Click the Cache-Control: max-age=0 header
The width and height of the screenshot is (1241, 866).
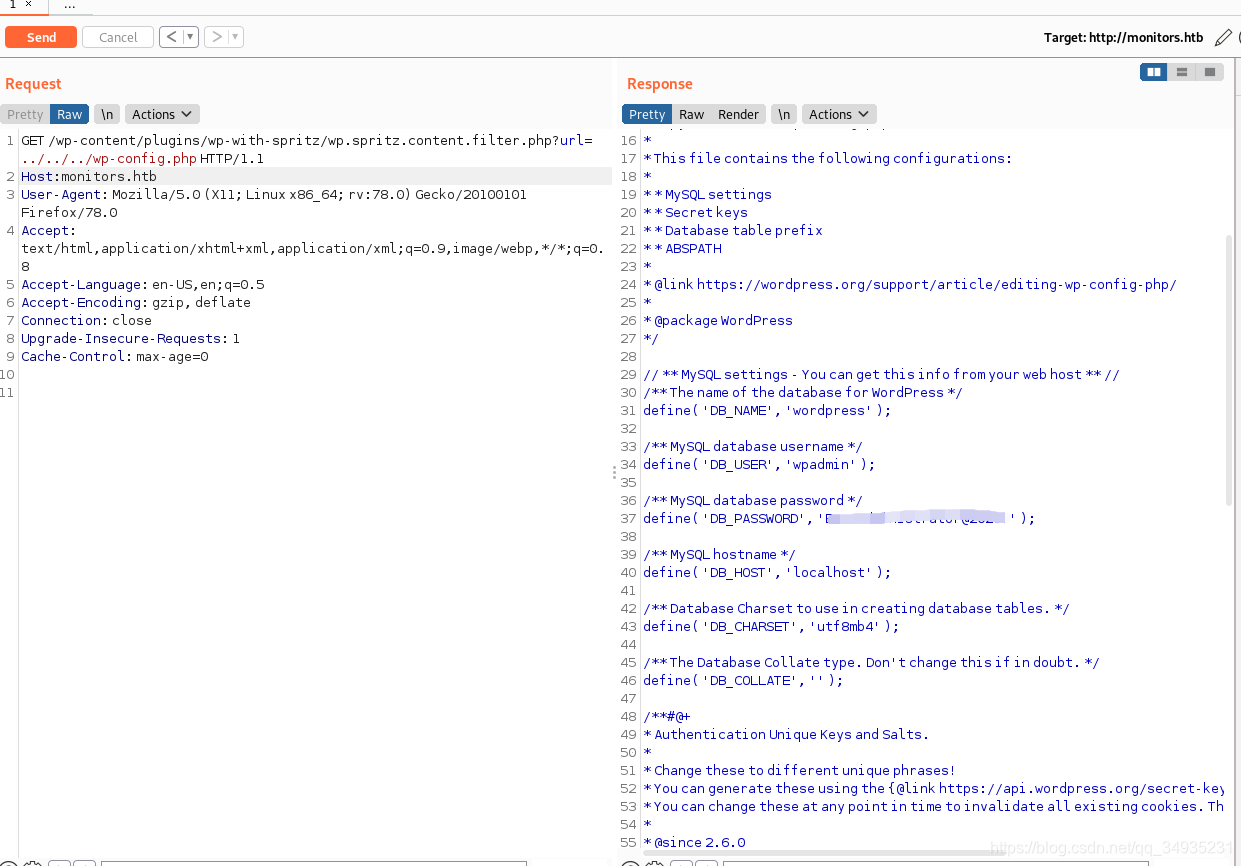(x=115, y=357)
